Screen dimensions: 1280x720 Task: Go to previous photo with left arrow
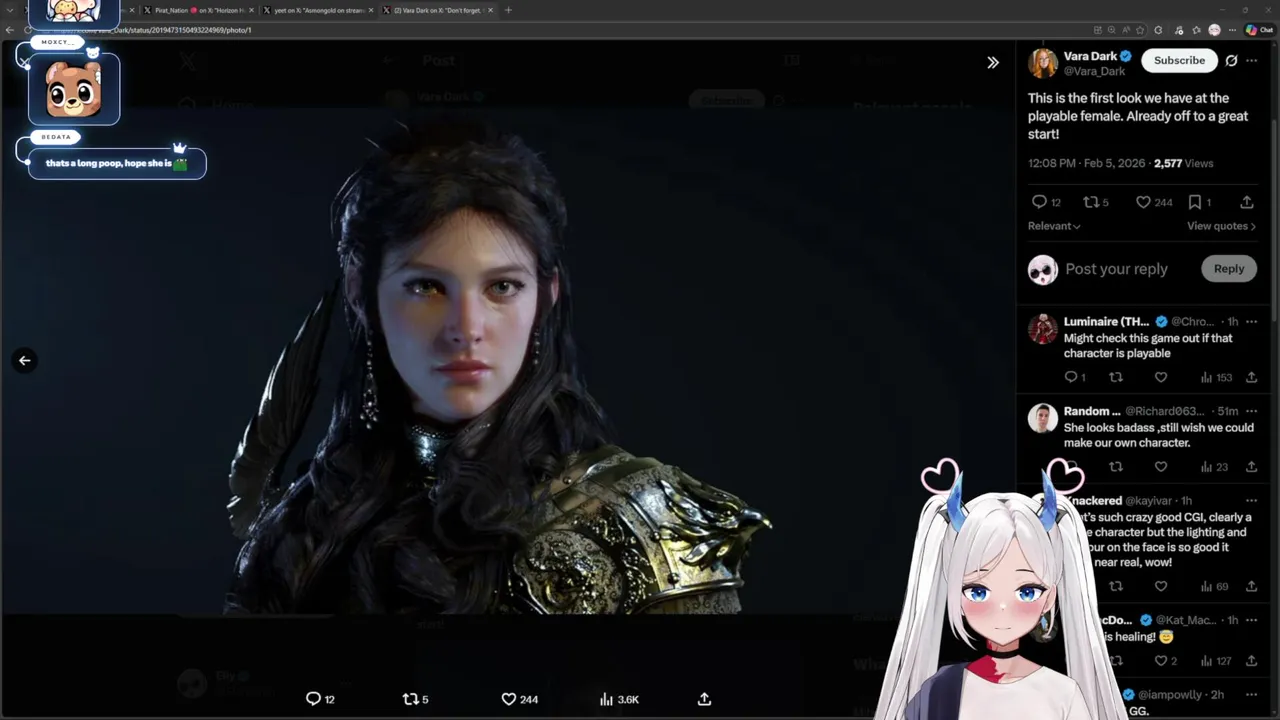[25, 361]
